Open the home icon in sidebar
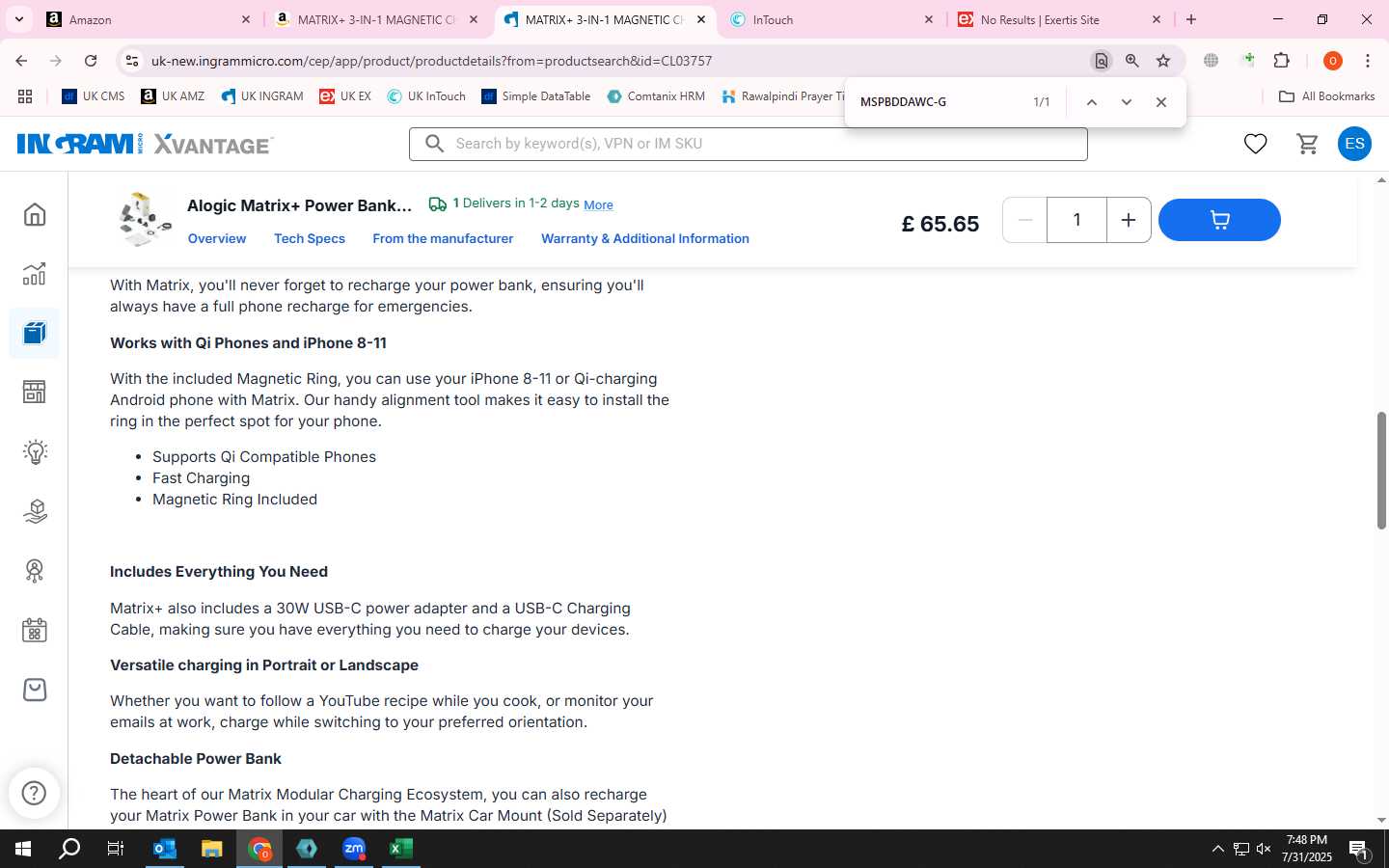This screenshot has width=1389, height=868. (x=35, y=214)
